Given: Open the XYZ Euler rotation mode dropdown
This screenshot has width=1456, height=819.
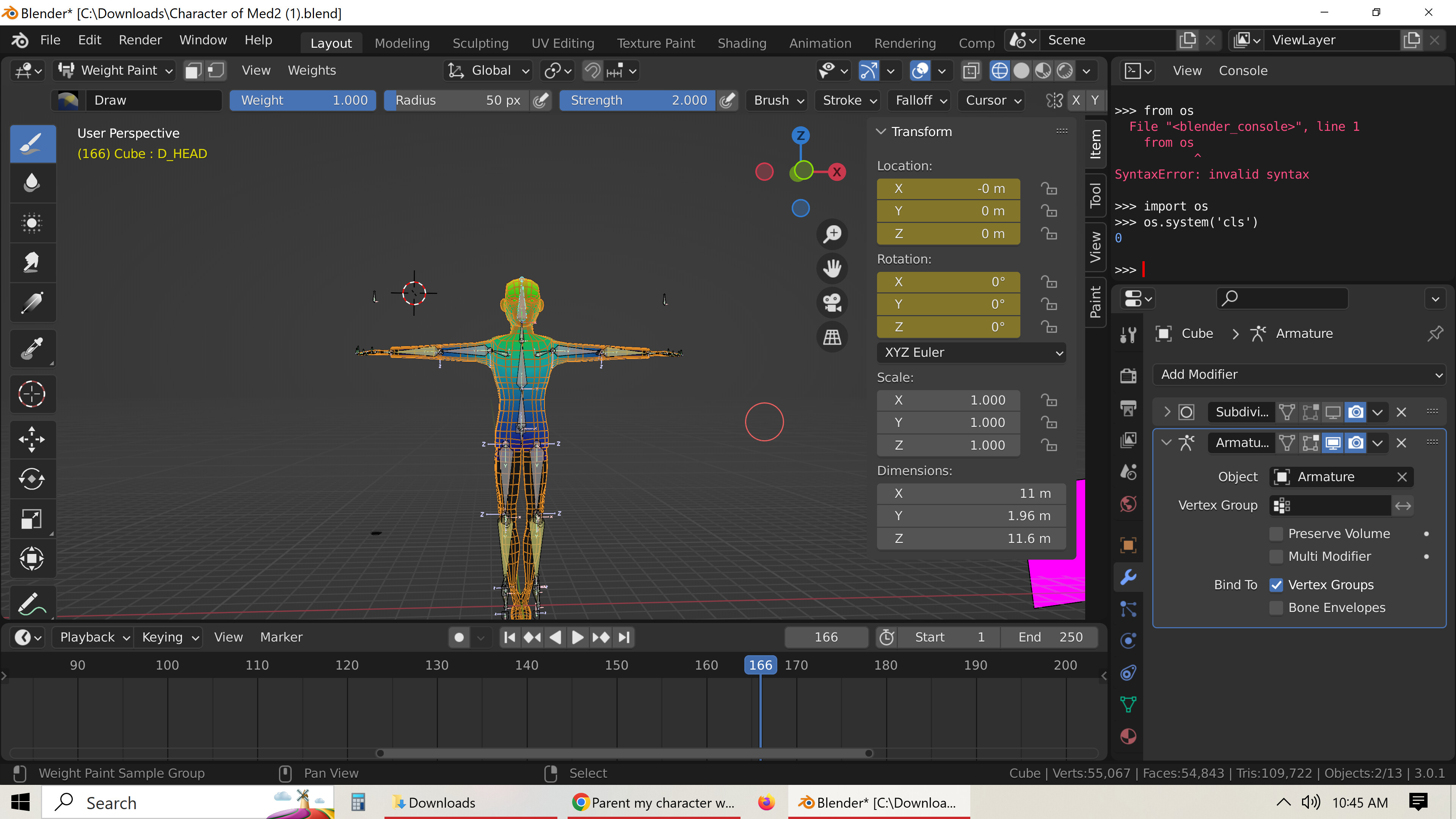Looking at the screenshot, I should point(971,353).
